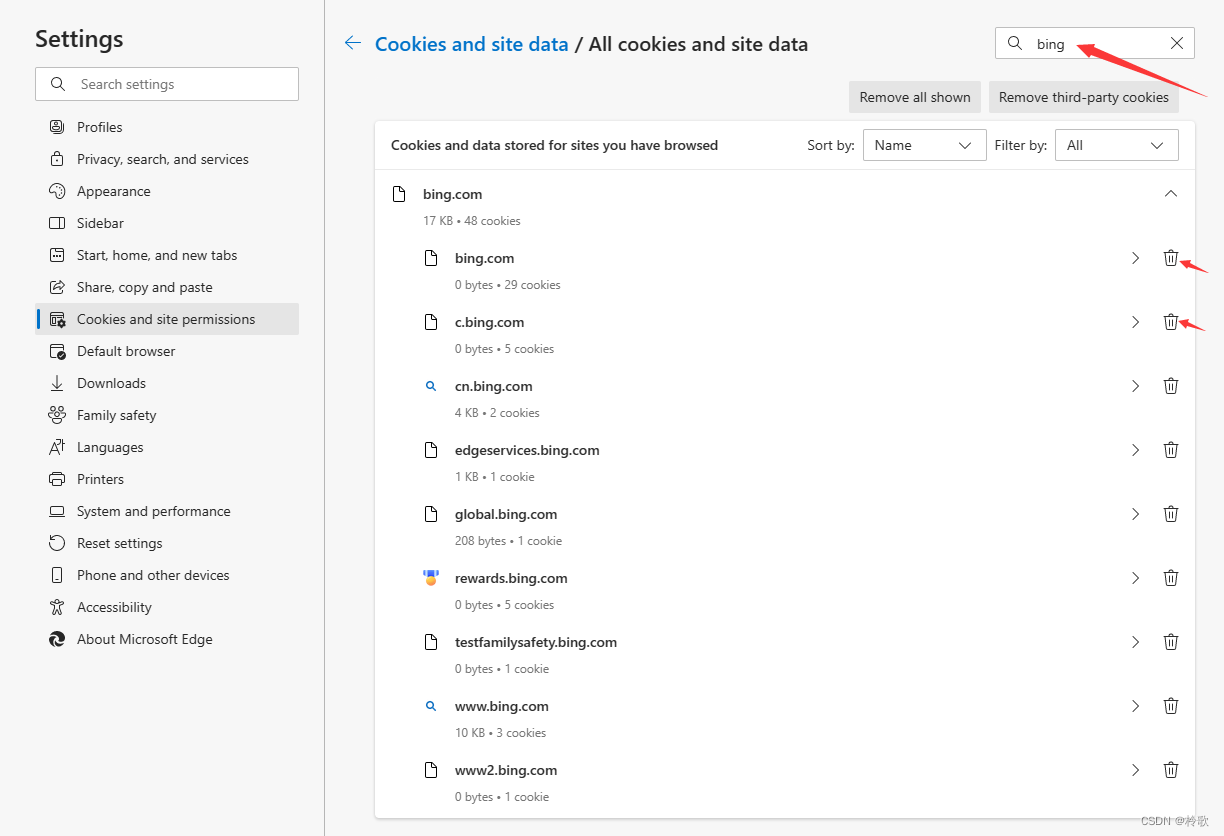
Task: Expand edgeservices.bing.com details chevron
Action: 1135,450
